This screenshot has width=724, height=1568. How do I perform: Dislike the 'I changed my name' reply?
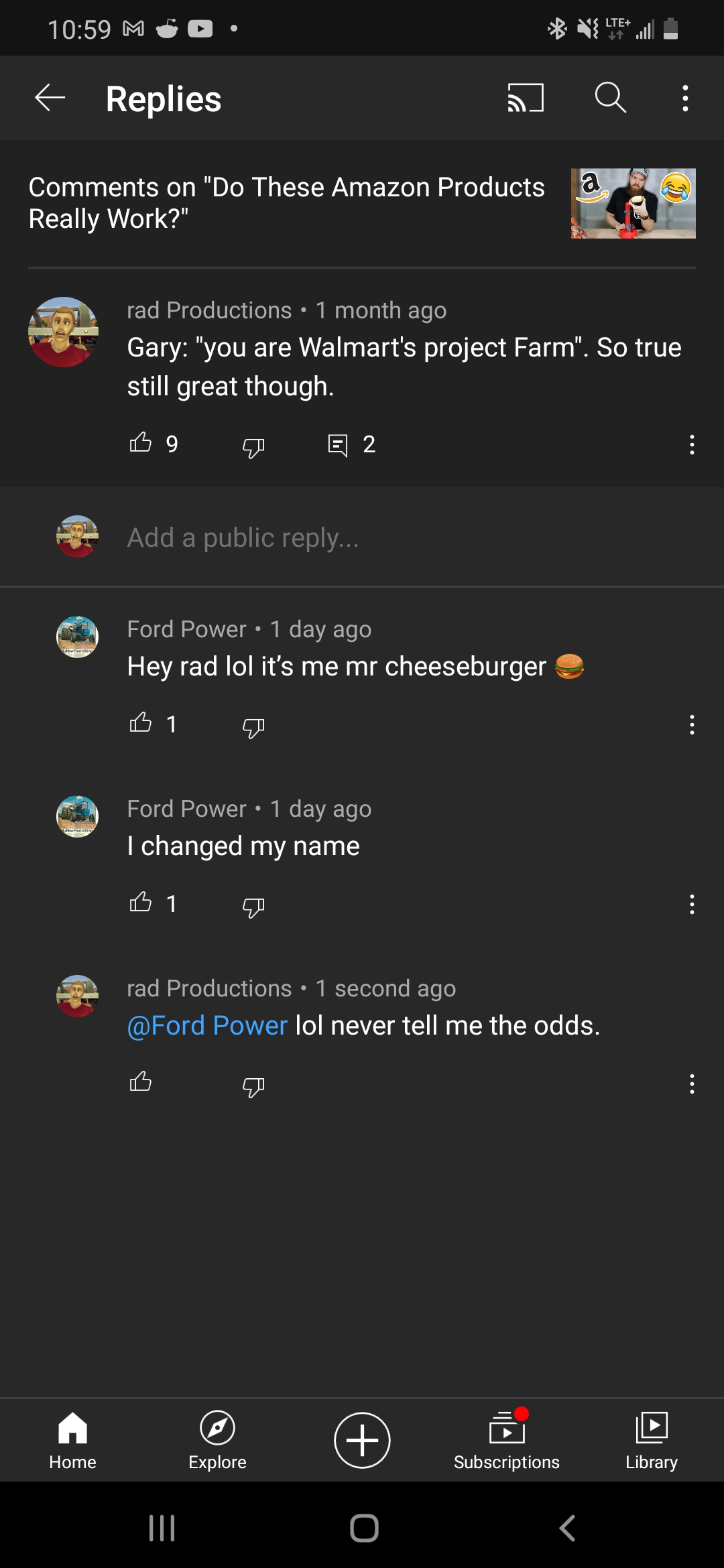pyautogui.click(x=253, y=906)
